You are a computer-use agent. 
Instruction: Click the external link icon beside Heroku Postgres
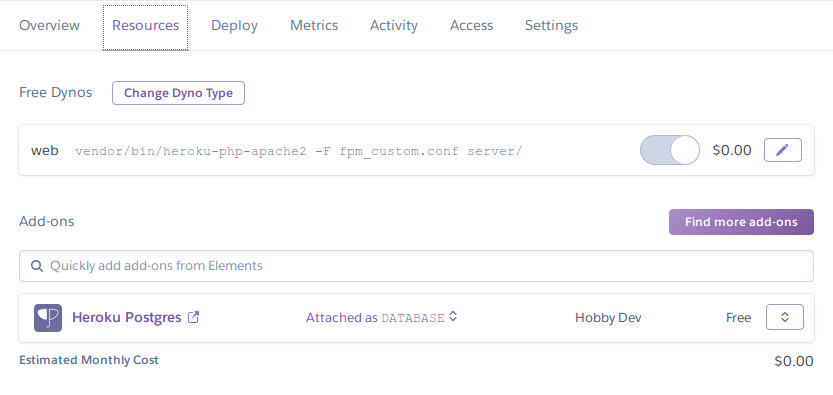click(194, 317)
